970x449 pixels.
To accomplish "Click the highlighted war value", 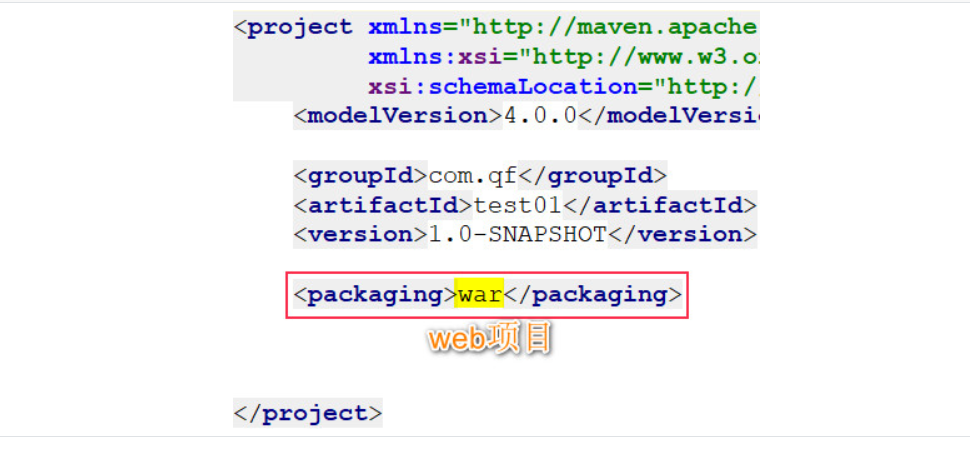I will tap(479, 295).
